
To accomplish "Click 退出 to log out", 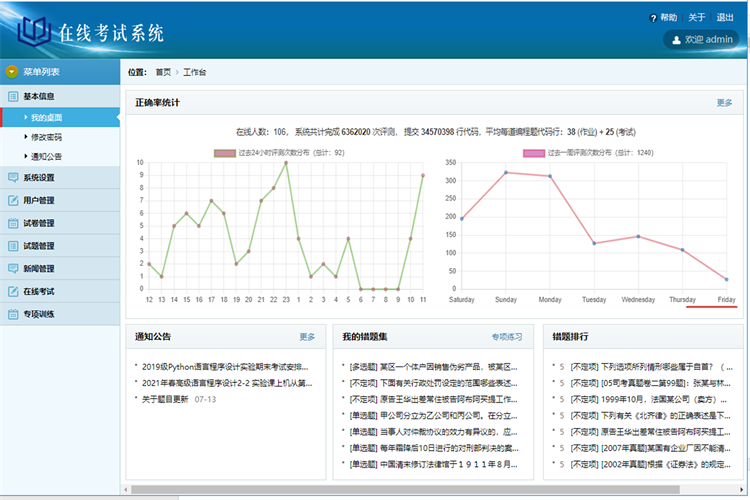I will coord(725,17).
